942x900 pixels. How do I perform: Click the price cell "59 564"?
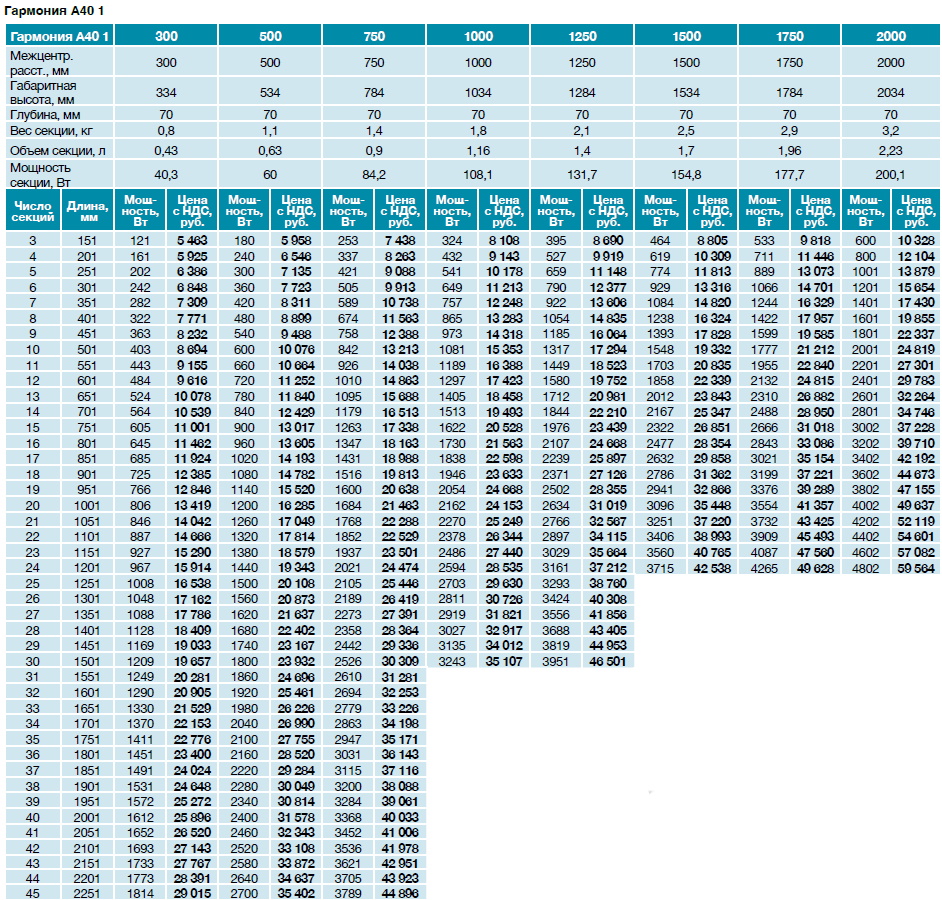pos(916,568)
